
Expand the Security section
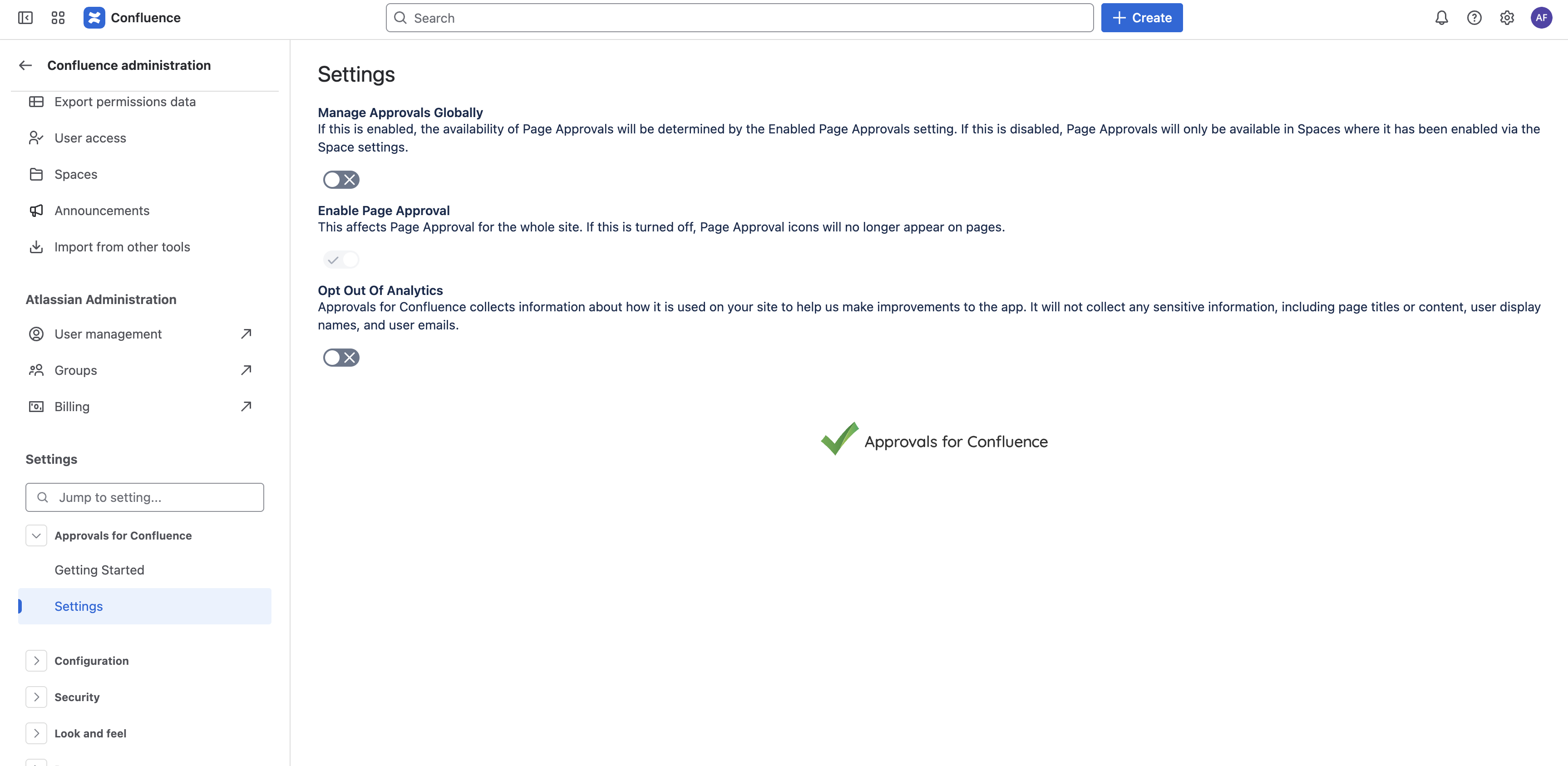pos(36,697)
